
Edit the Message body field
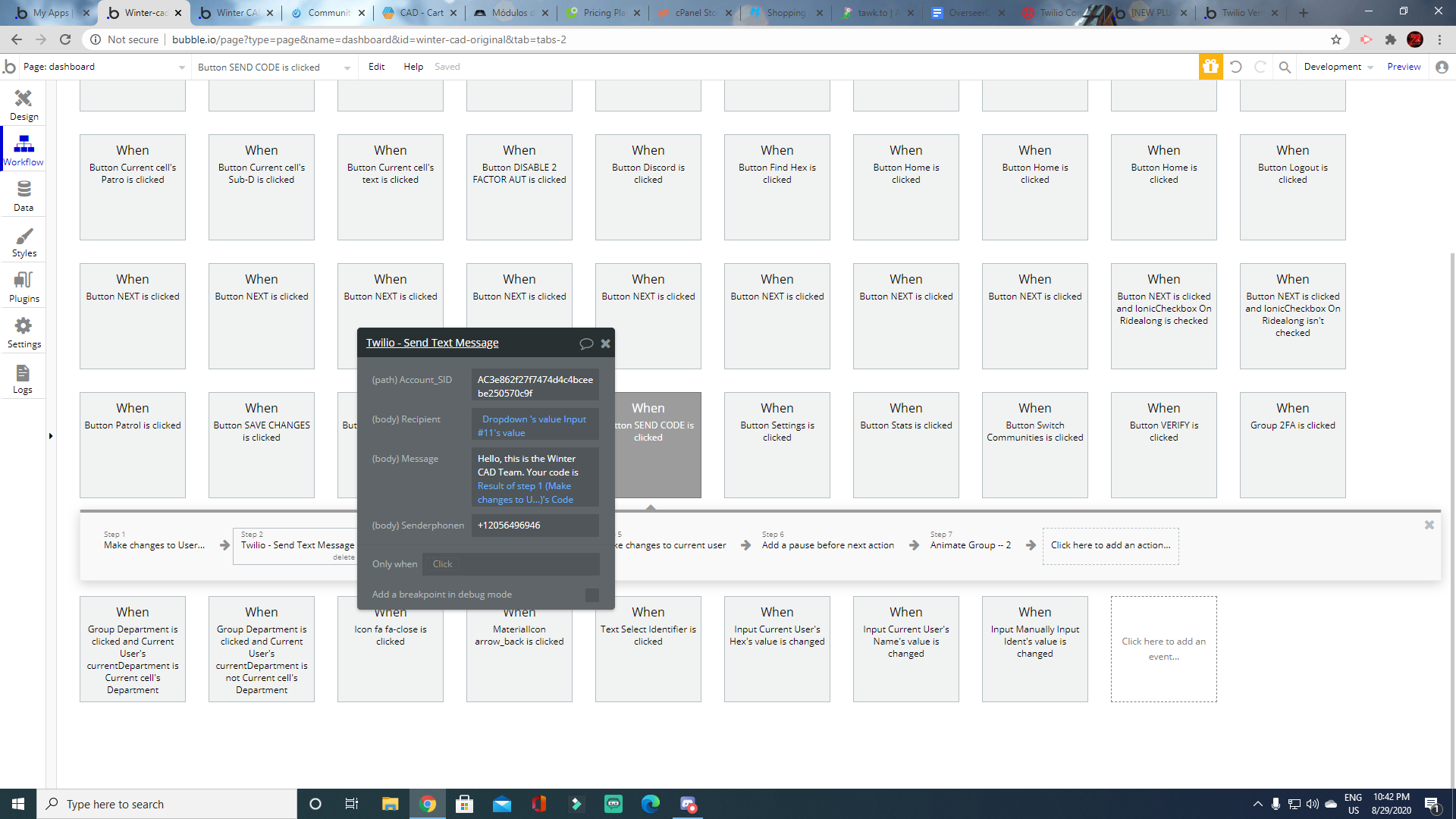coord(535,479)
